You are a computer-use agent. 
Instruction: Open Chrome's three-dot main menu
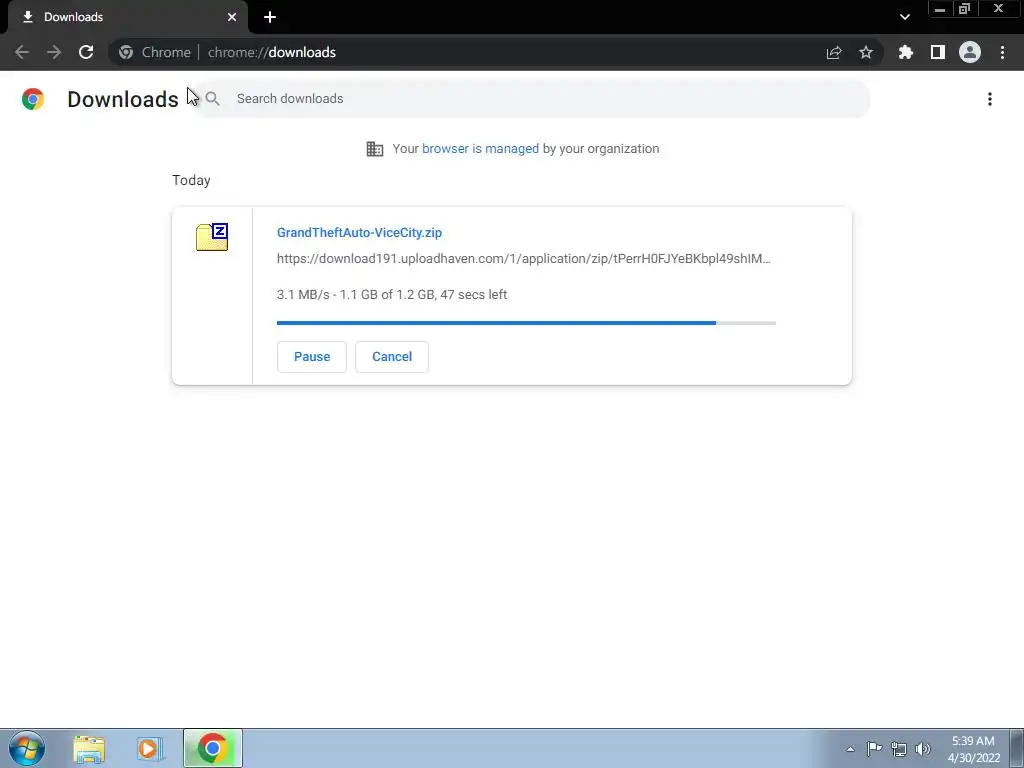1002,52
